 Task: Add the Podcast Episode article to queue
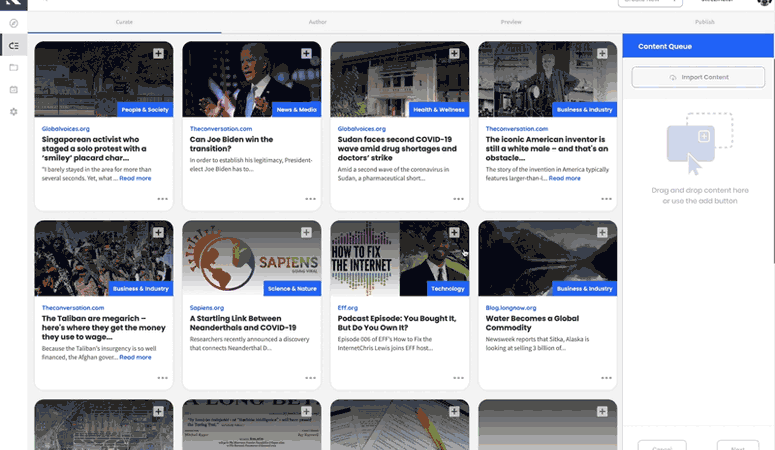coord(454,232)
